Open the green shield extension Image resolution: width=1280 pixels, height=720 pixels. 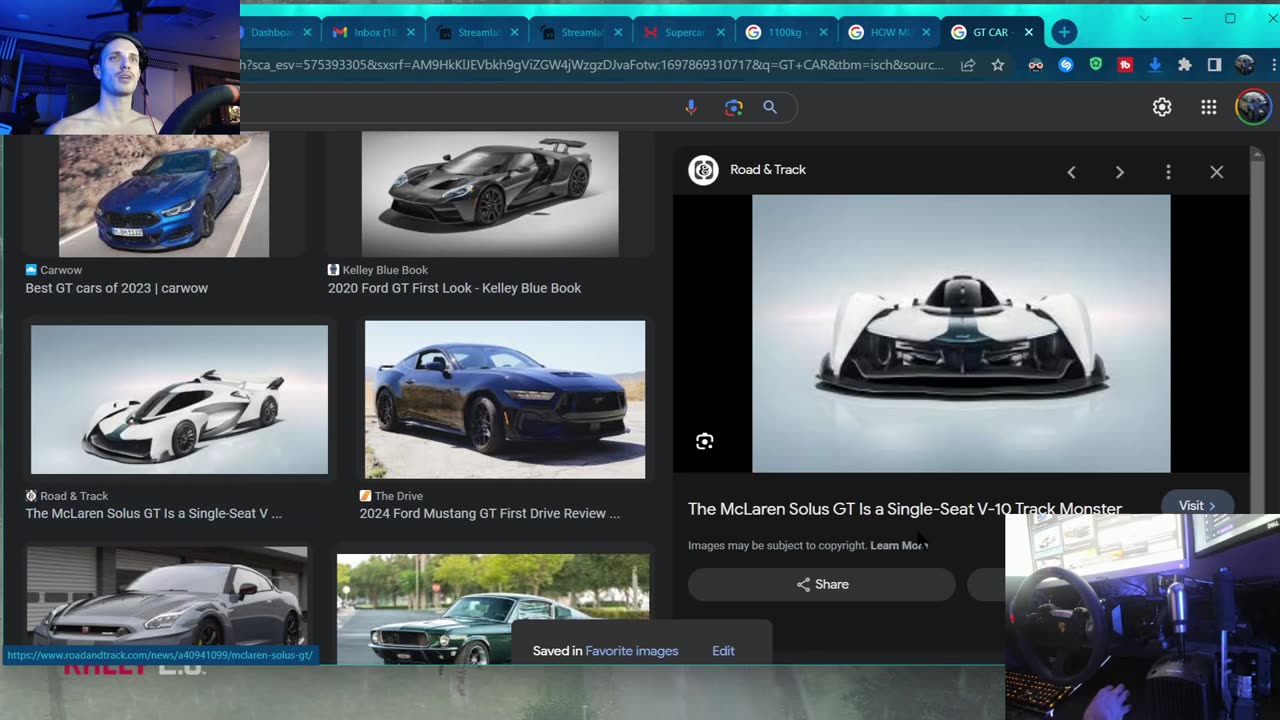click(1096, 65)
